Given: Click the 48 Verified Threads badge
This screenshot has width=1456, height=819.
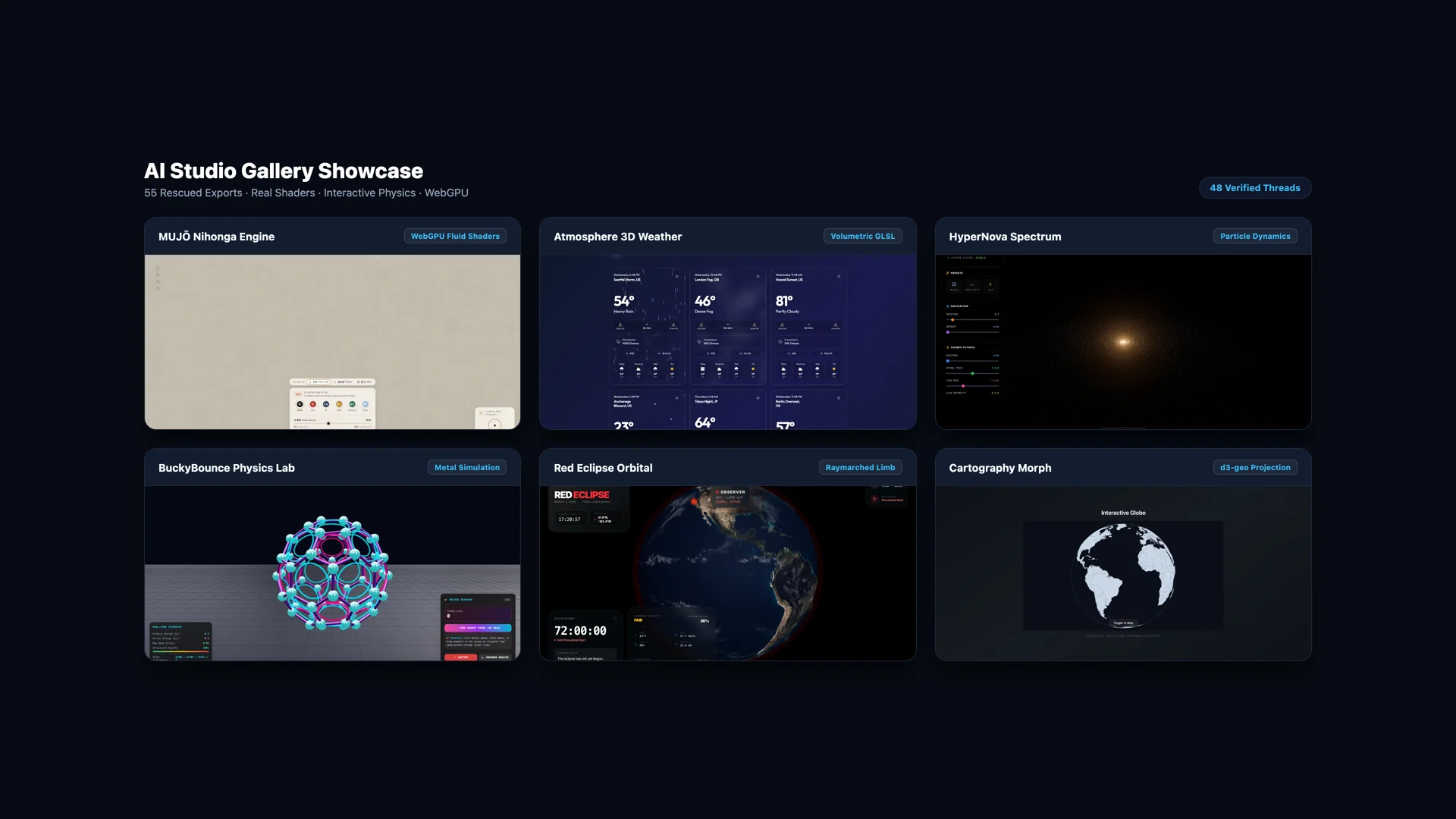Looking at the screenshot, I should tap(1255, 188).
